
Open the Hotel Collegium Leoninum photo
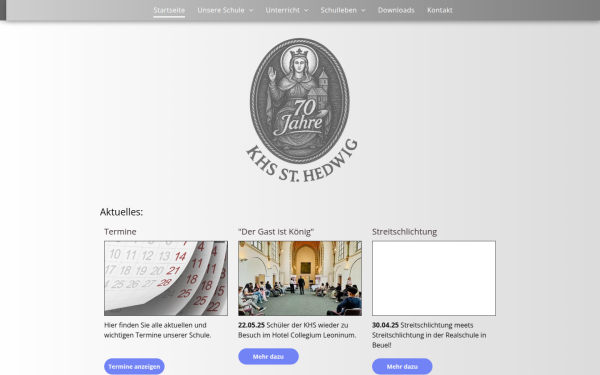click(x=300, y=278)
